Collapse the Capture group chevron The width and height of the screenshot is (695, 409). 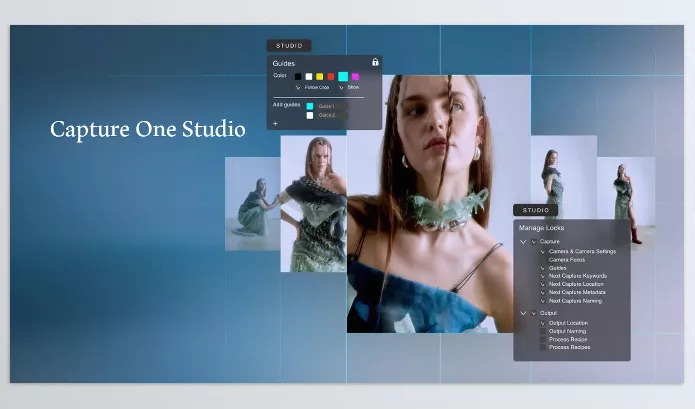523,242
